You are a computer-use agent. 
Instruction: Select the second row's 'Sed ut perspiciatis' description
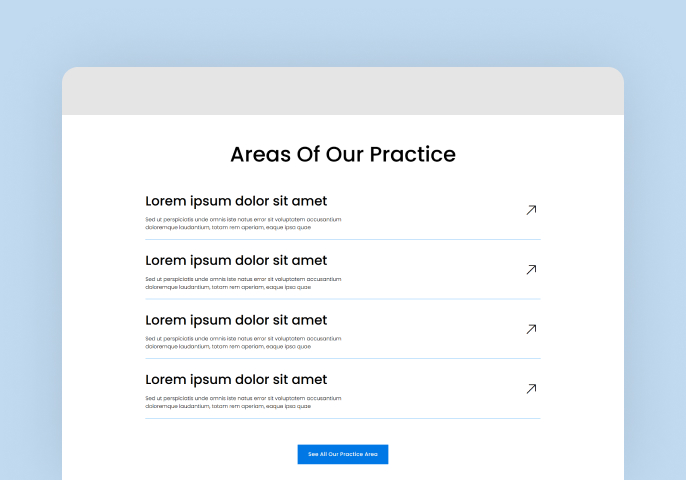243,283
